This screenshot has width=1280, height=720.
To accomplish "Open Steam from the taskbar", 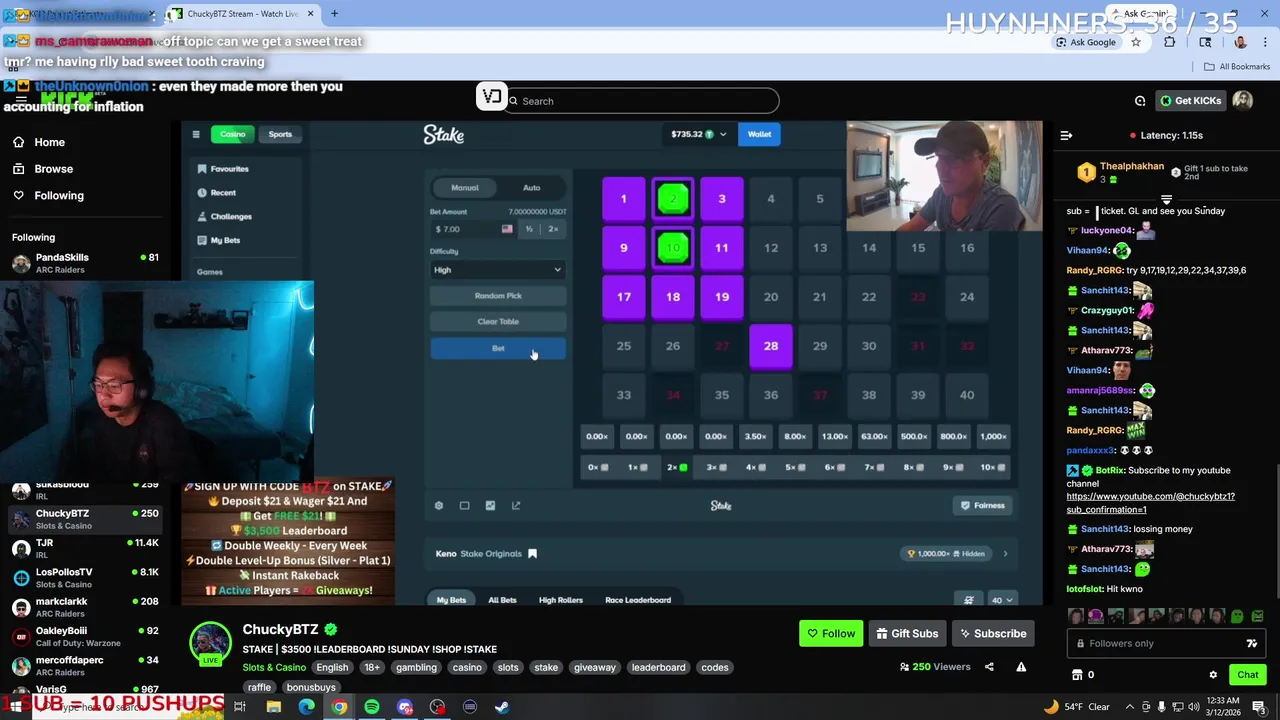I will point(502,707).
